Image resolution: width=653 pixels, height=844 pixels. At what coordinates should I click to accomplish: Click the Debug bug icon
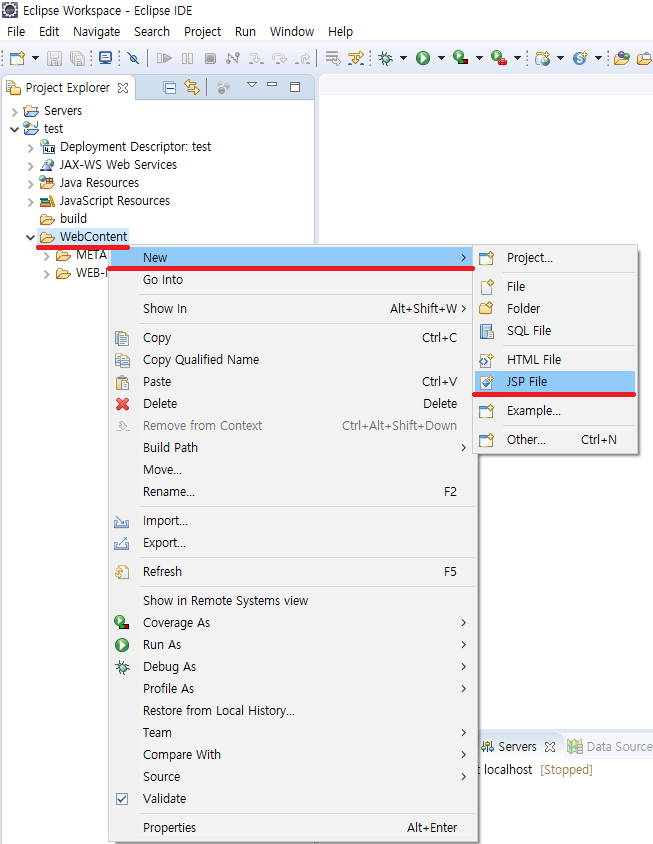[385, 58]
